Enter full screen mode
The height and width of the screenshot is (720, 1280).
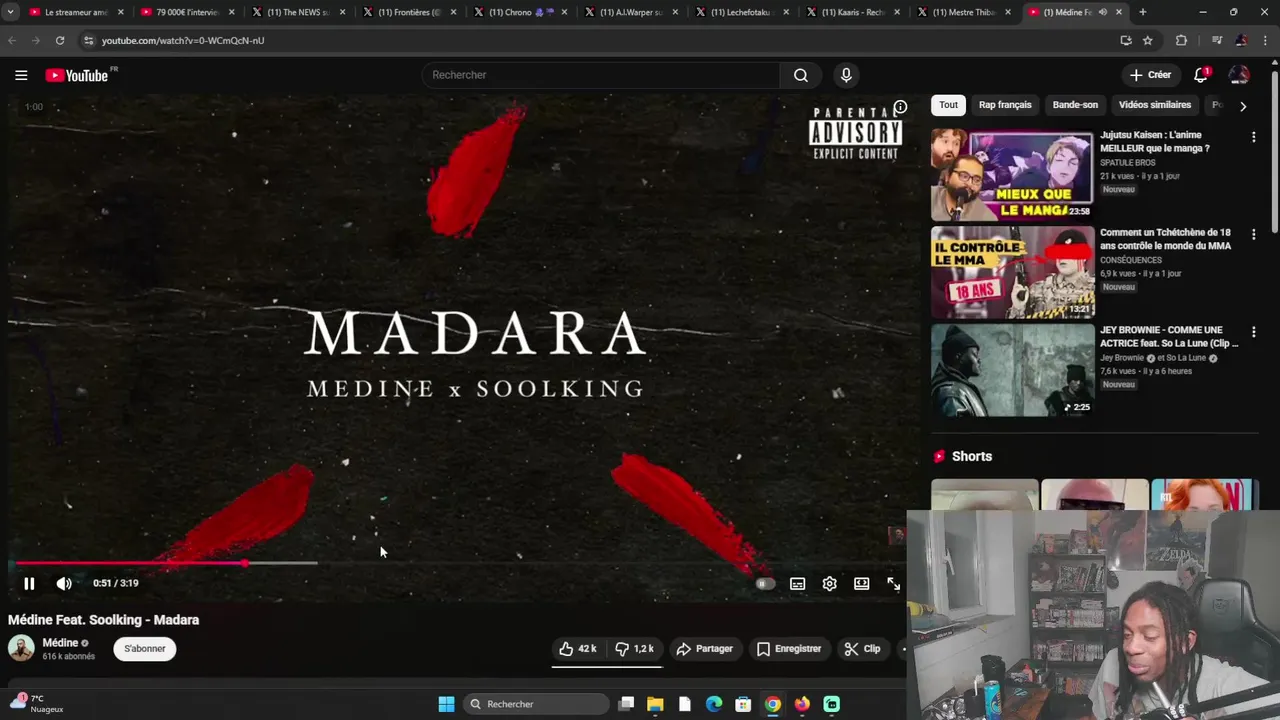point(893,584)
